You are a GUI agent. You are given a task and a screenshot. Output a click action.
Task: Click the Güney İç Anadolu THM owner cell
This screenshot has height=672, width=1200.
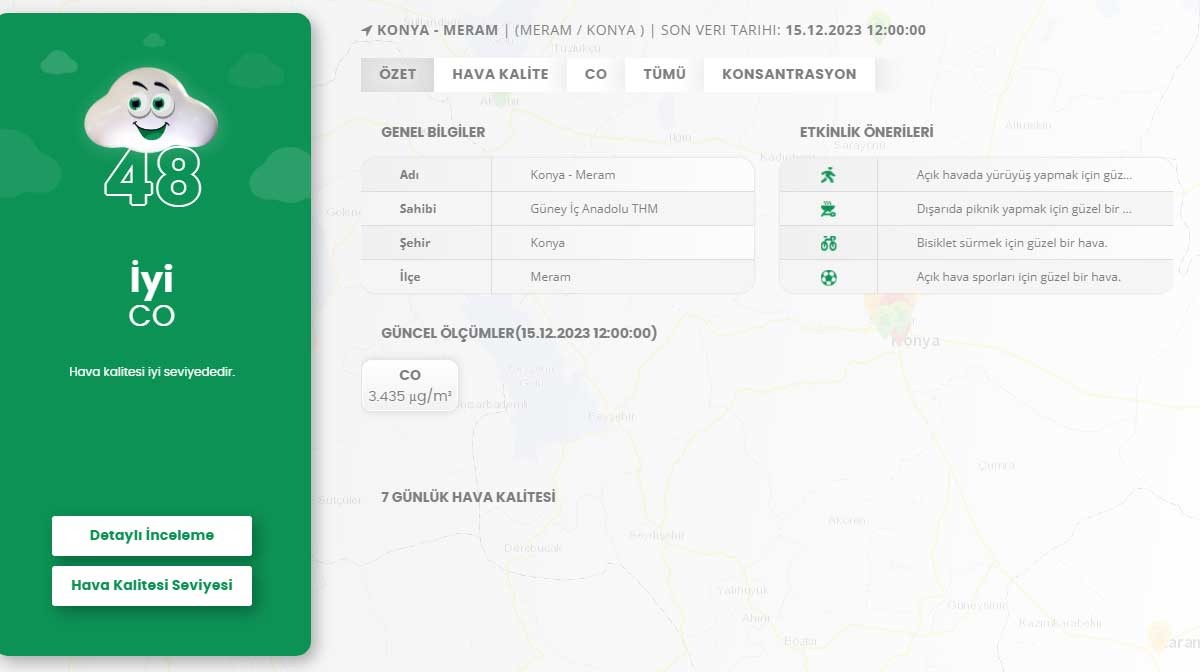click(x=594, y=209)
